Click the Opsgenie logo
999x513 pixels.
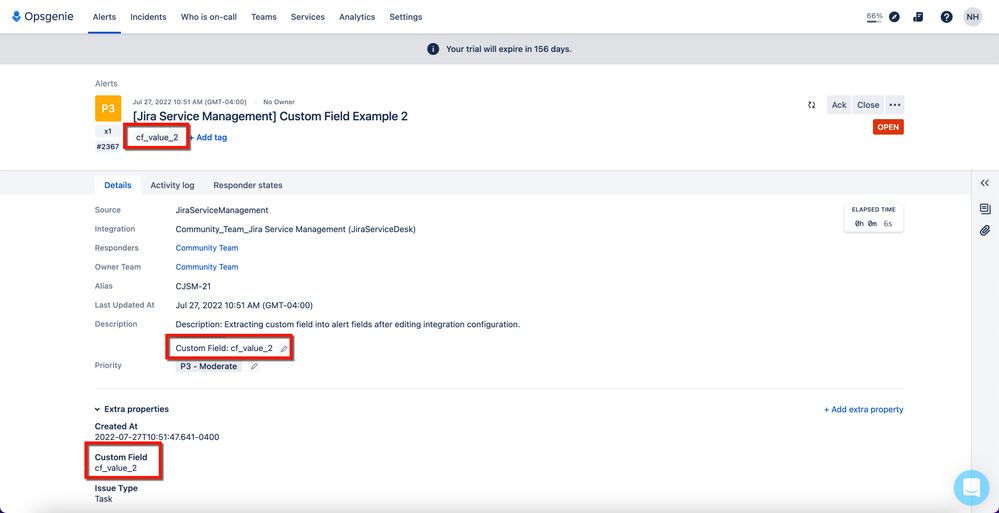(x=43, y=17)
